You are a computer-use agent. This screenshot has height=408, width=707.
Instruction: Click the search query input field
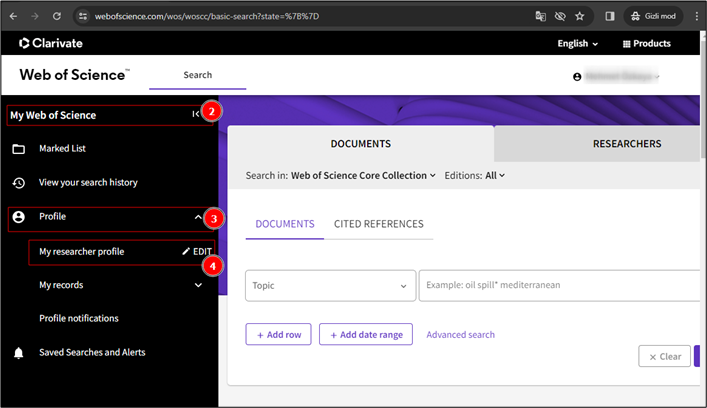pyautogui.click(x=559, y=285)
